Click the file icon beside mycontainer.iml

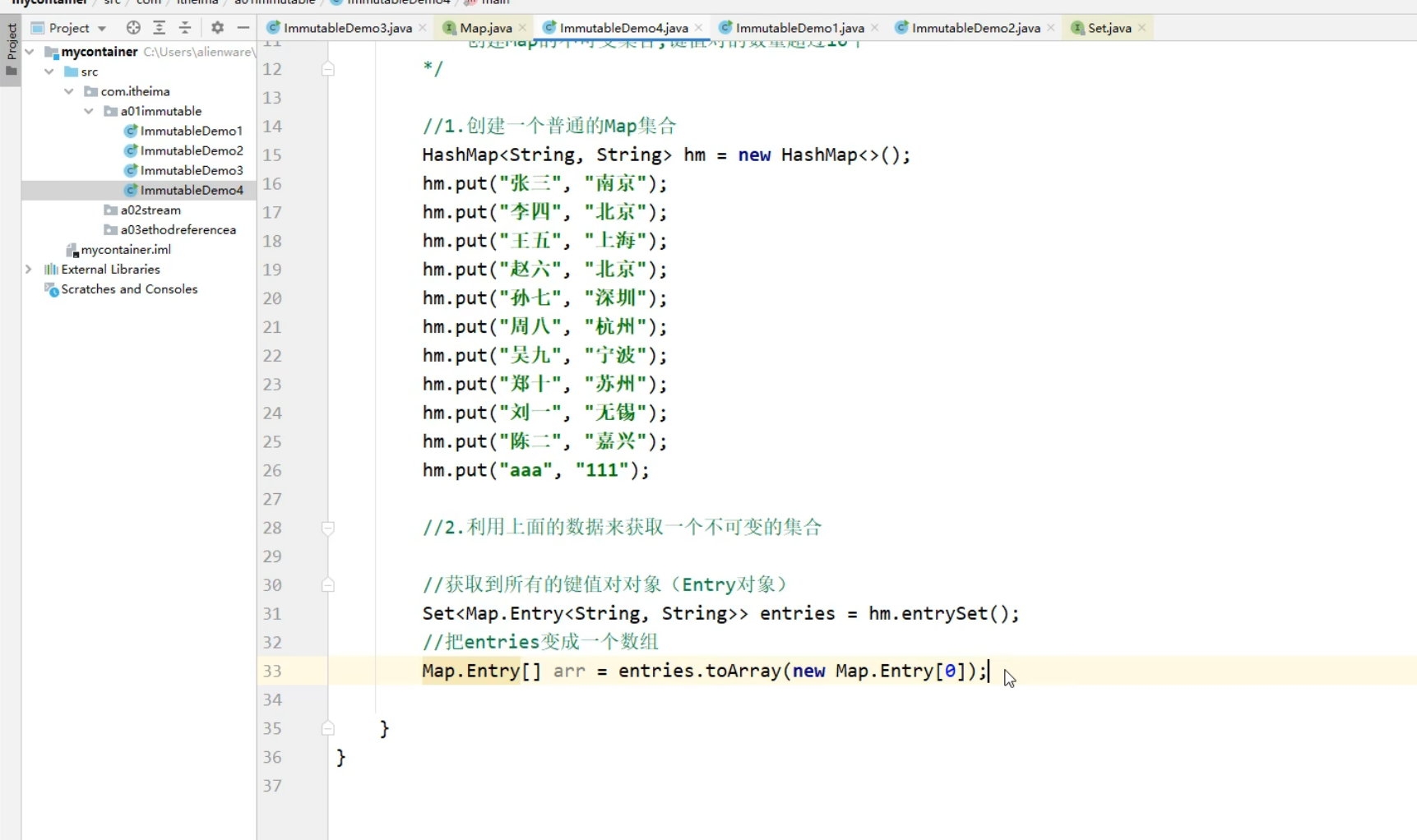coord(72,249)
